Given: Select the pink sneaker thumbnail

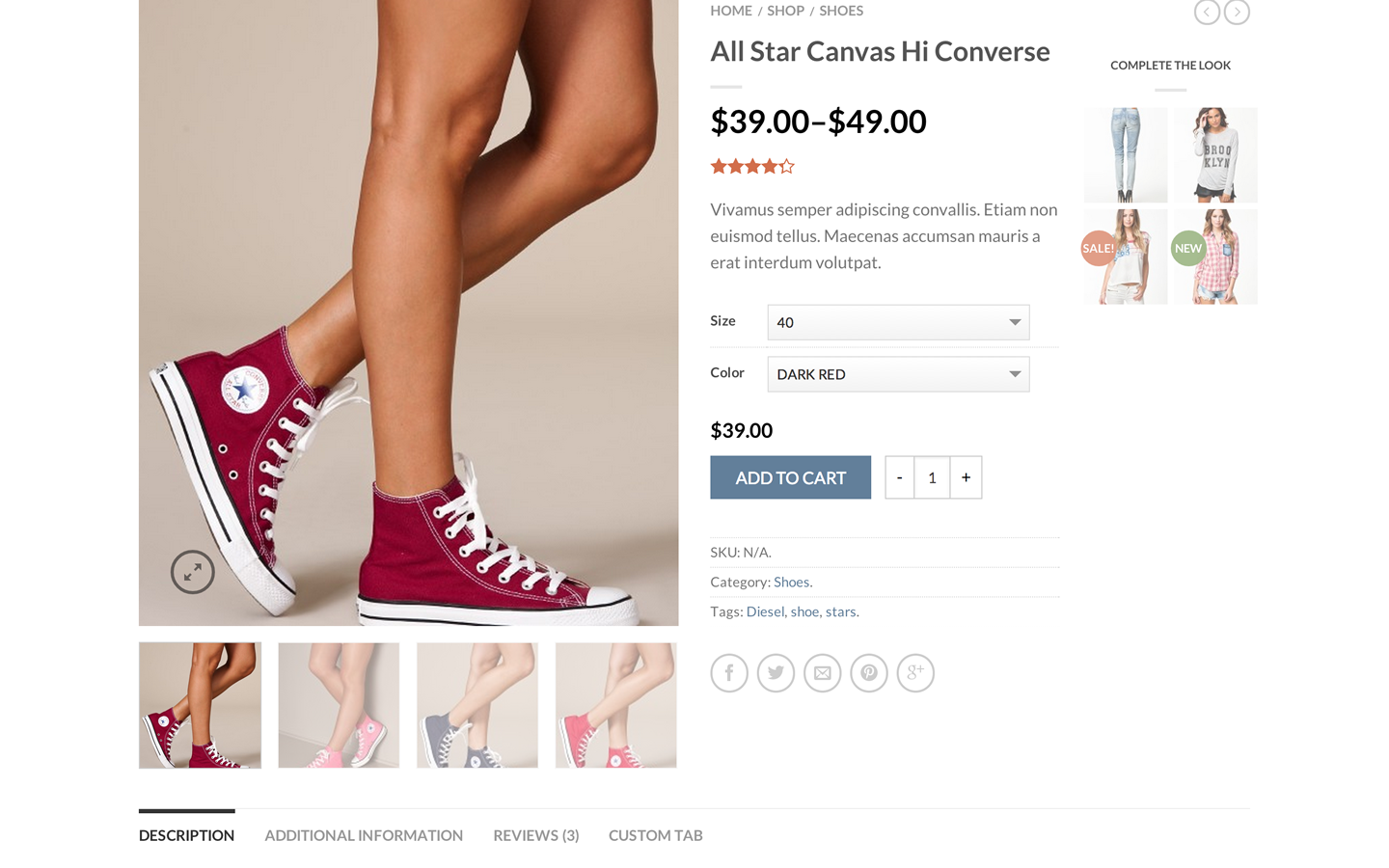Looking at the screenshot, I should point(339,705).
